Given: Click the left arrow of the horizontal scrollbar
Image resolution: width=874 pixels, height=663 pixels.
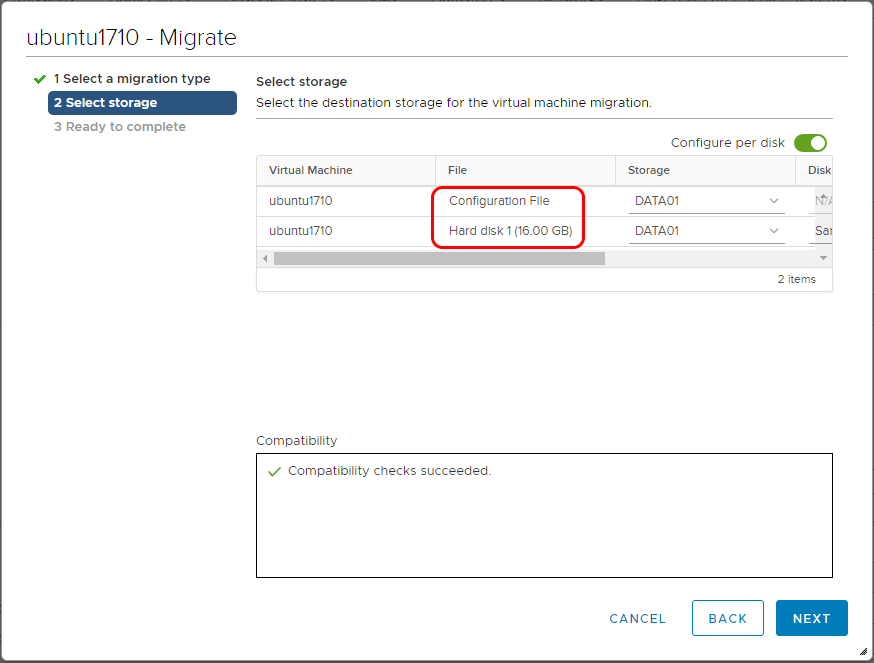Looking at the screenshot, I should pos(263,258).
